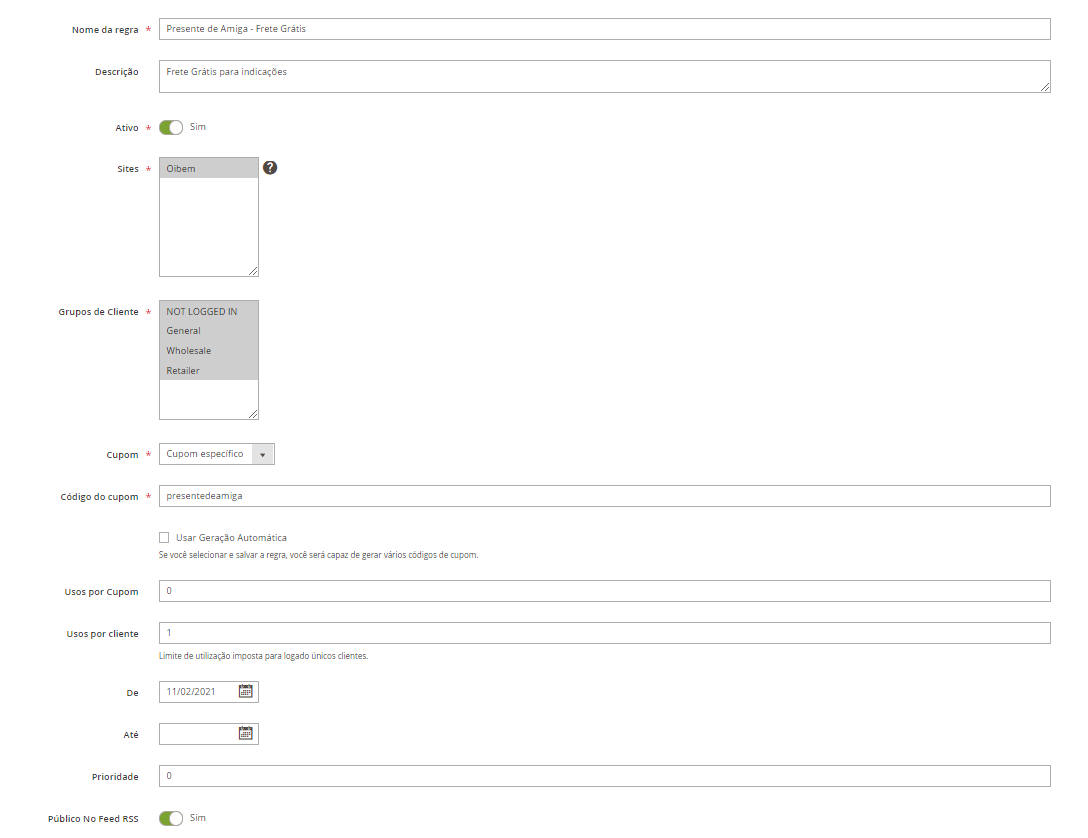Click the Sites help question-mark icon
This screenshot has width=1088, height=838.
tap(270, 167)
